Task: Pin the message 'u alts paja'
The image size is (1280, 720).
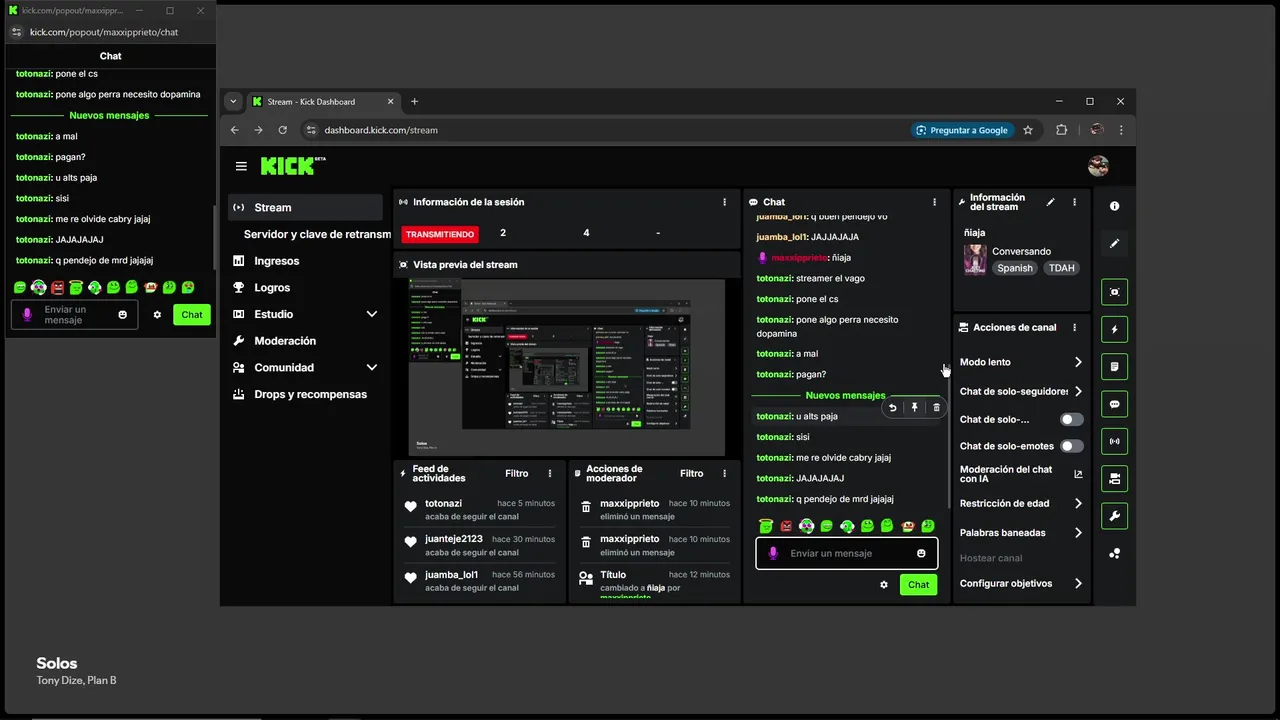Action: pos(914,407)
